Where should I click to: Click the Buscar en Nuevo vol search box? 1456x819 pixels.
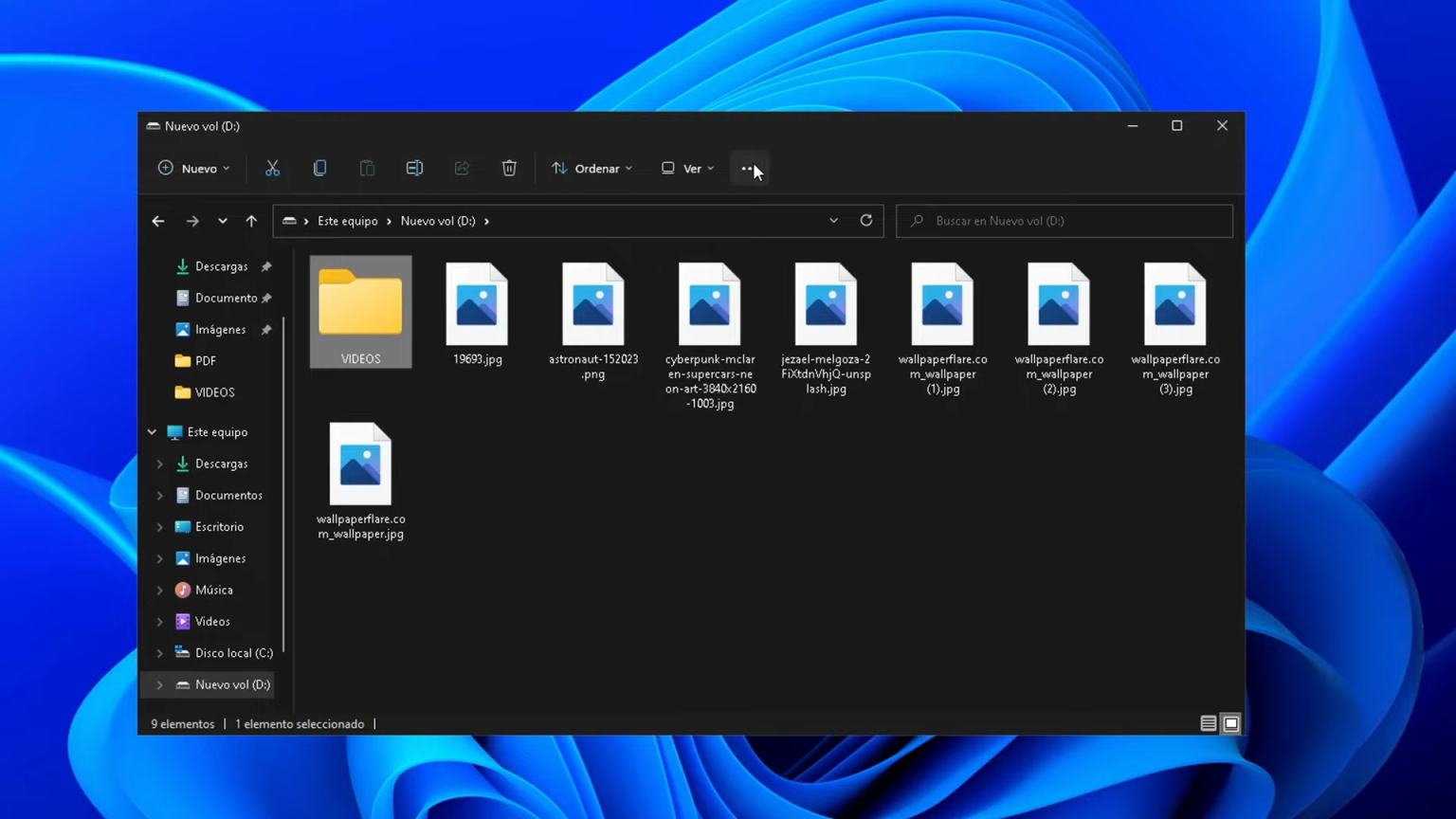(x=1064, y=220)
